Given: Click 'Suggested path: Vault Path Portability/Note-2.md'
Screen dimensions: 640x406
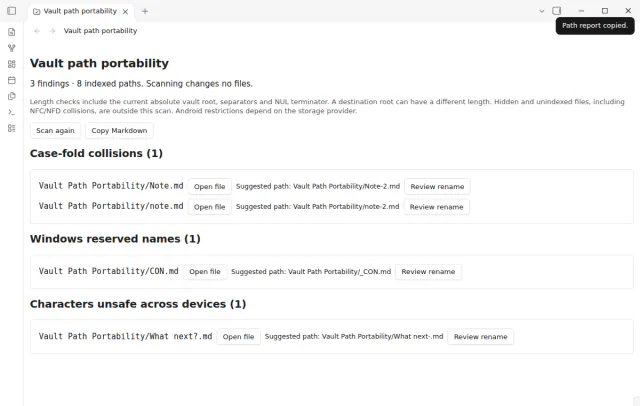Looking at the screenshot, I should point(318,186).
